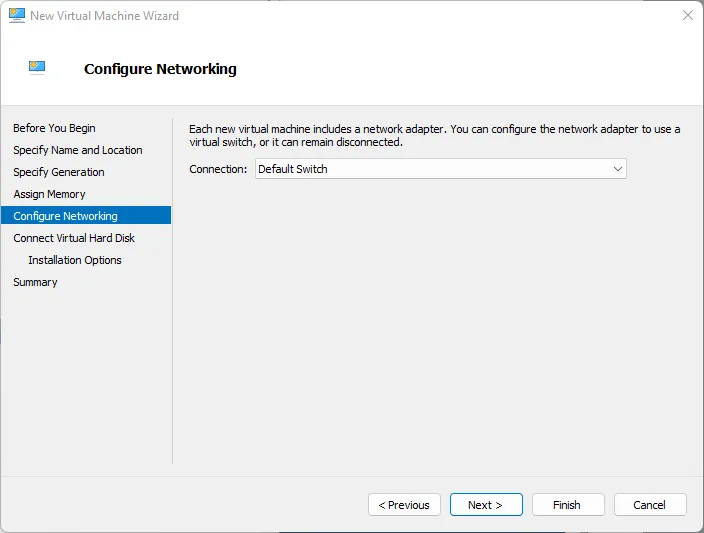Open the Specify Name and Location step

click(77, 150)
